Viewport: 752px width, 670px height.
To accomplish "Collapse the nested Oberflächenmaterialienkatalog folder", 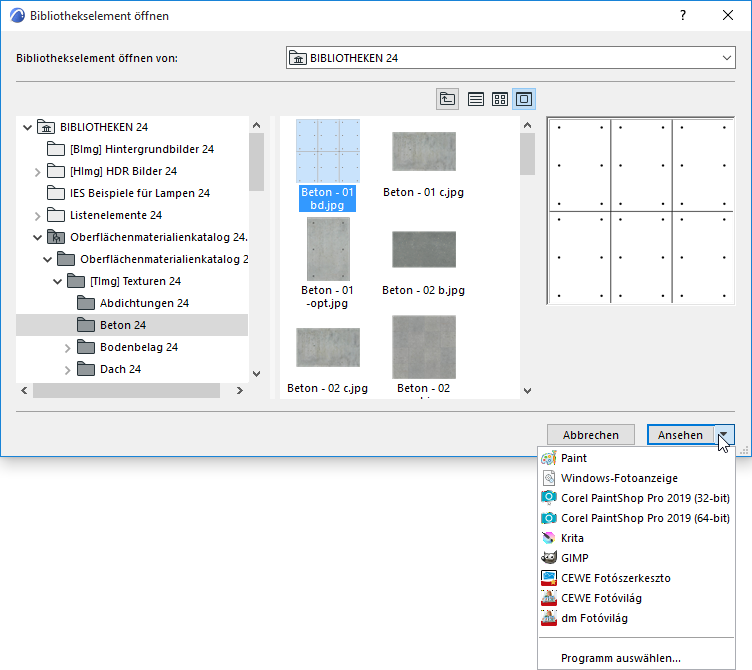I will 47,259.
